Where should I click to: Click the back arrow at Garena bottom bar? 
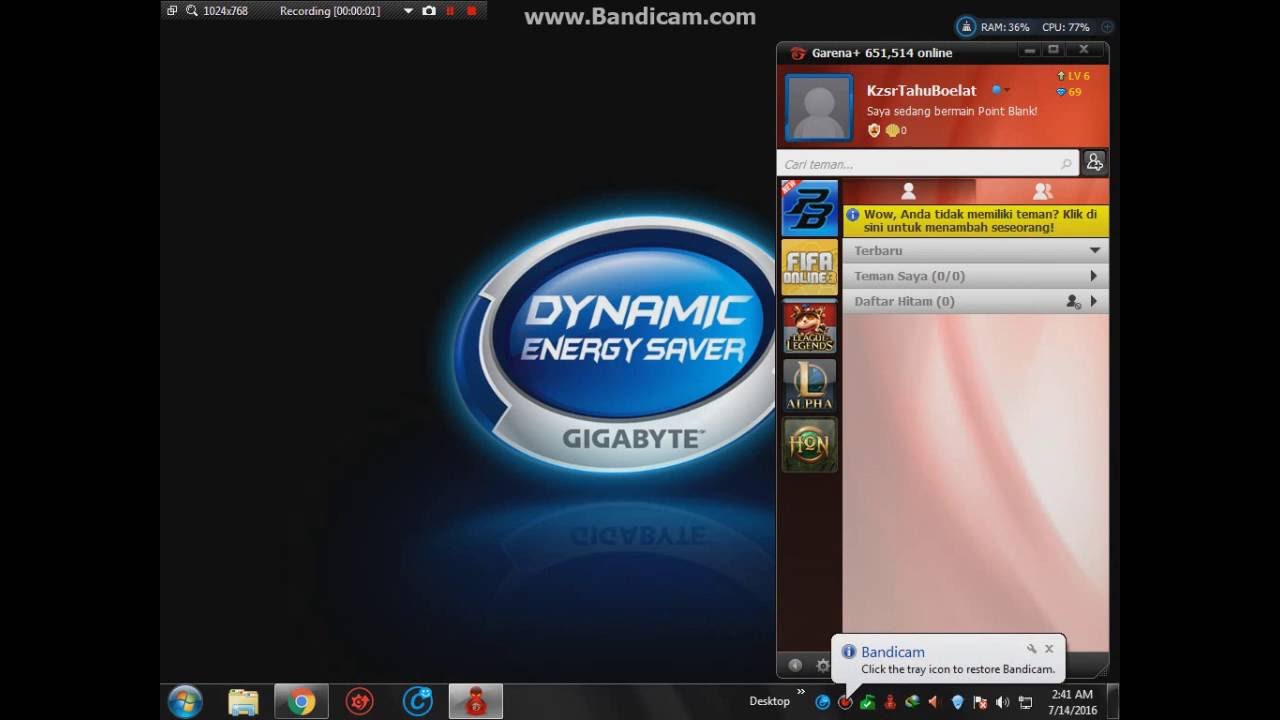coord(795,665)
